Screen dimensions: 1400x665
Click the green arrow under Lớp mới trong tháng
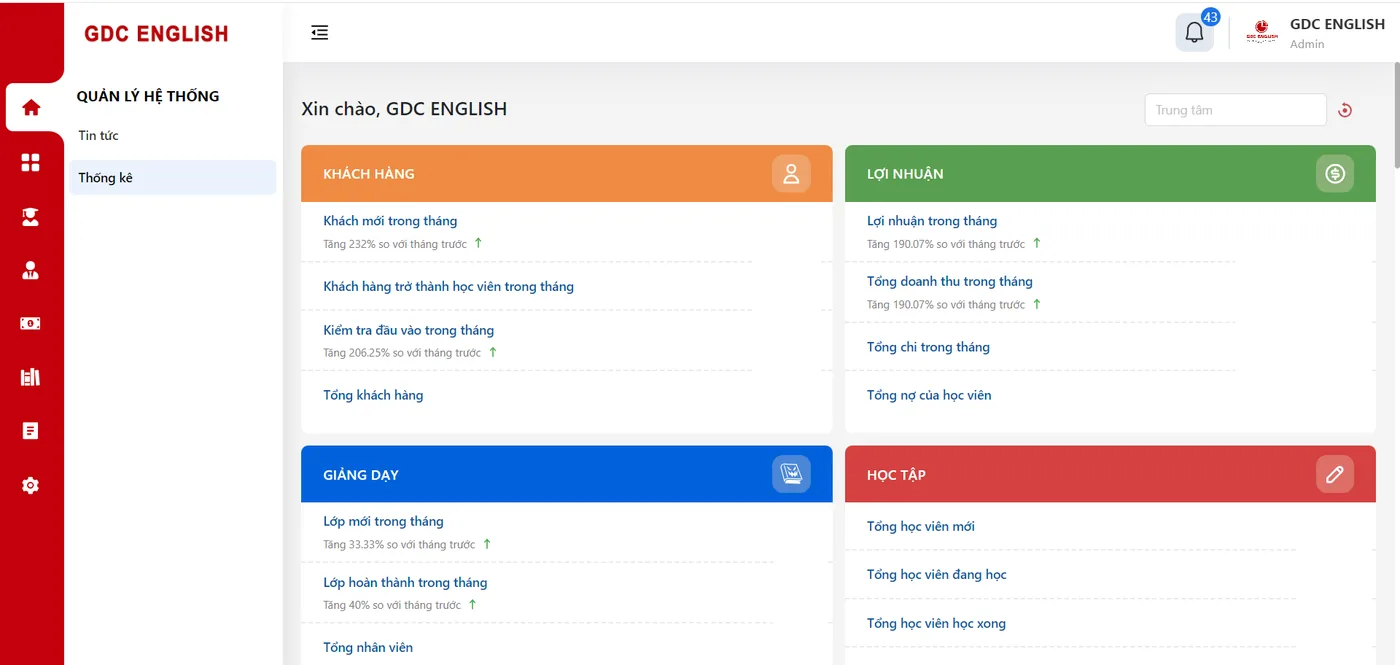[x=487, y=544]
